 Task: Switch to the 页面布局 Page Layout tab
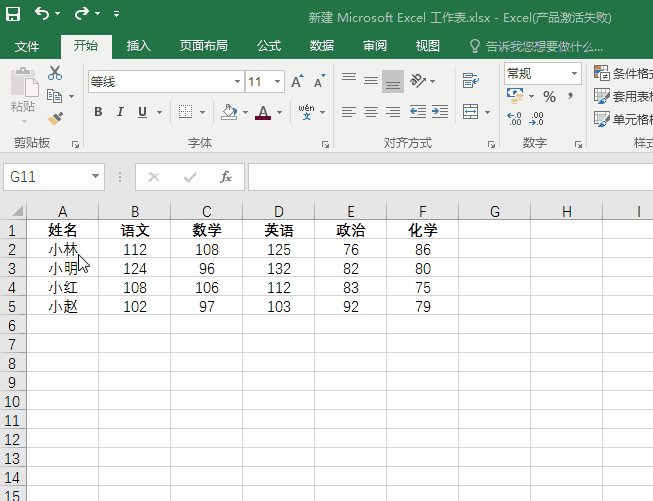coord(203,46)
